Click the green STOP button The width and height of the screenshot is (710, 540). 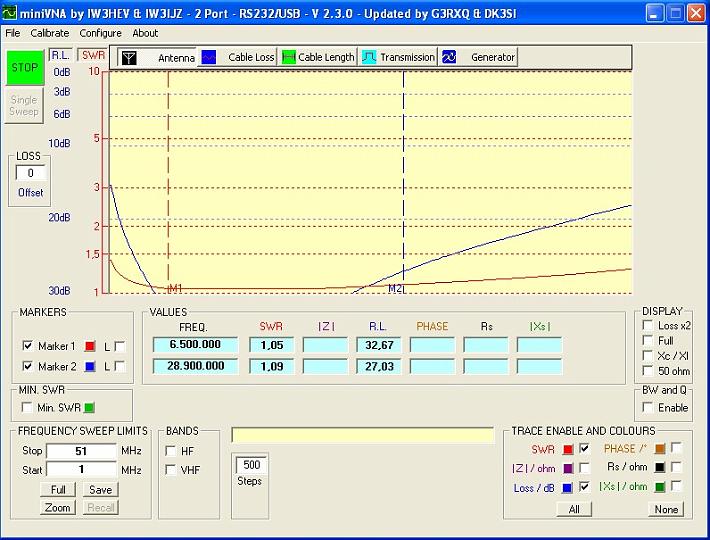click(25, 67)
